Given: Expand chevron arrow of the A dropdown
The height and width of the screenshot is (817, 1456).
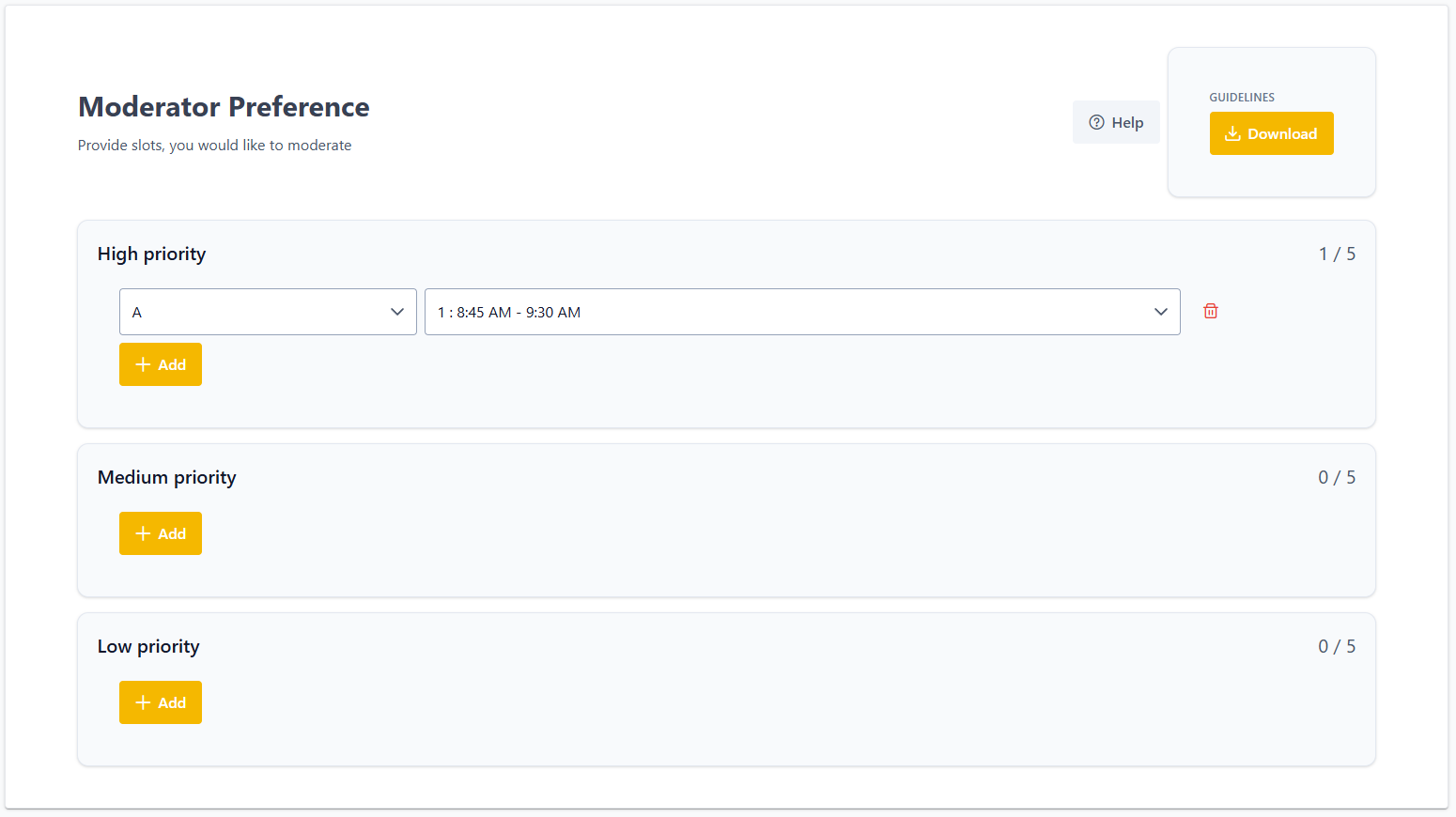Looking at the screenshot, I should pyautogui.click(x=397, y=312).
